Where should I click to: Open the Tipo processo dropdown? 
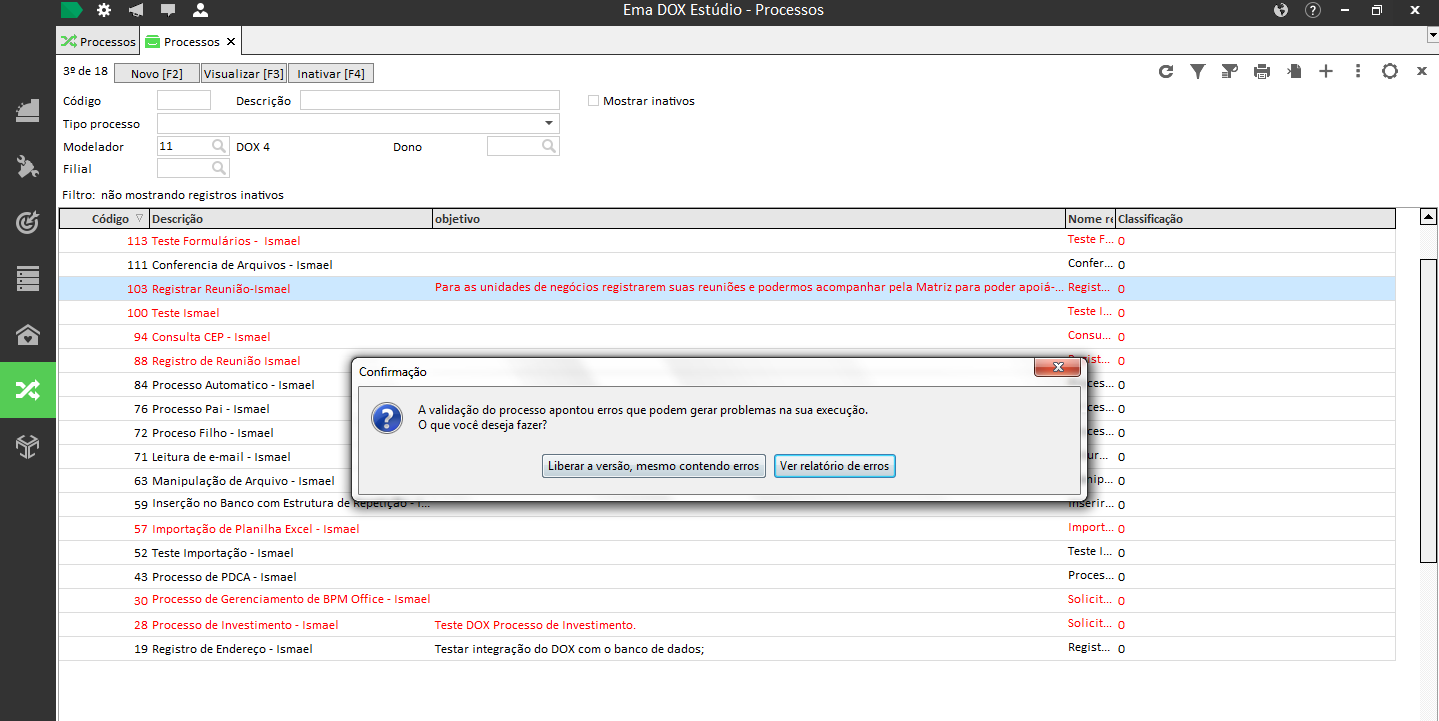(549, 123)
